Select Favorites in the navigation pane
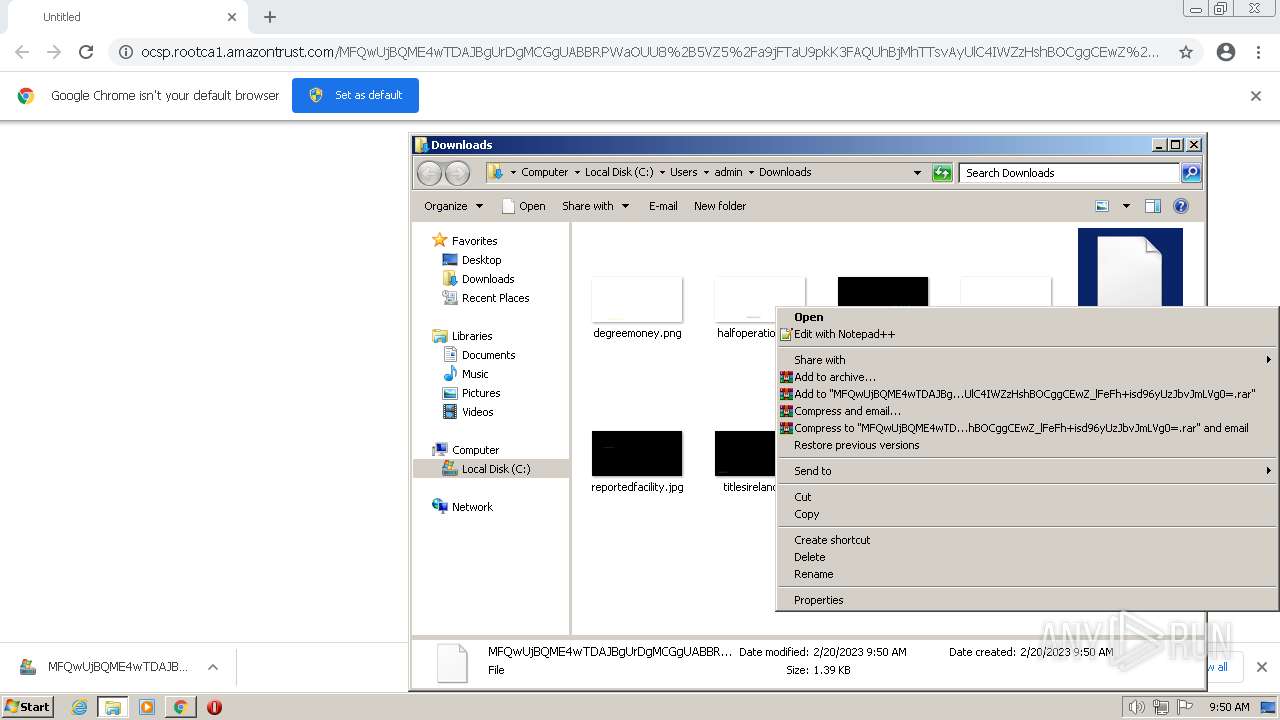 coord(474,241)
